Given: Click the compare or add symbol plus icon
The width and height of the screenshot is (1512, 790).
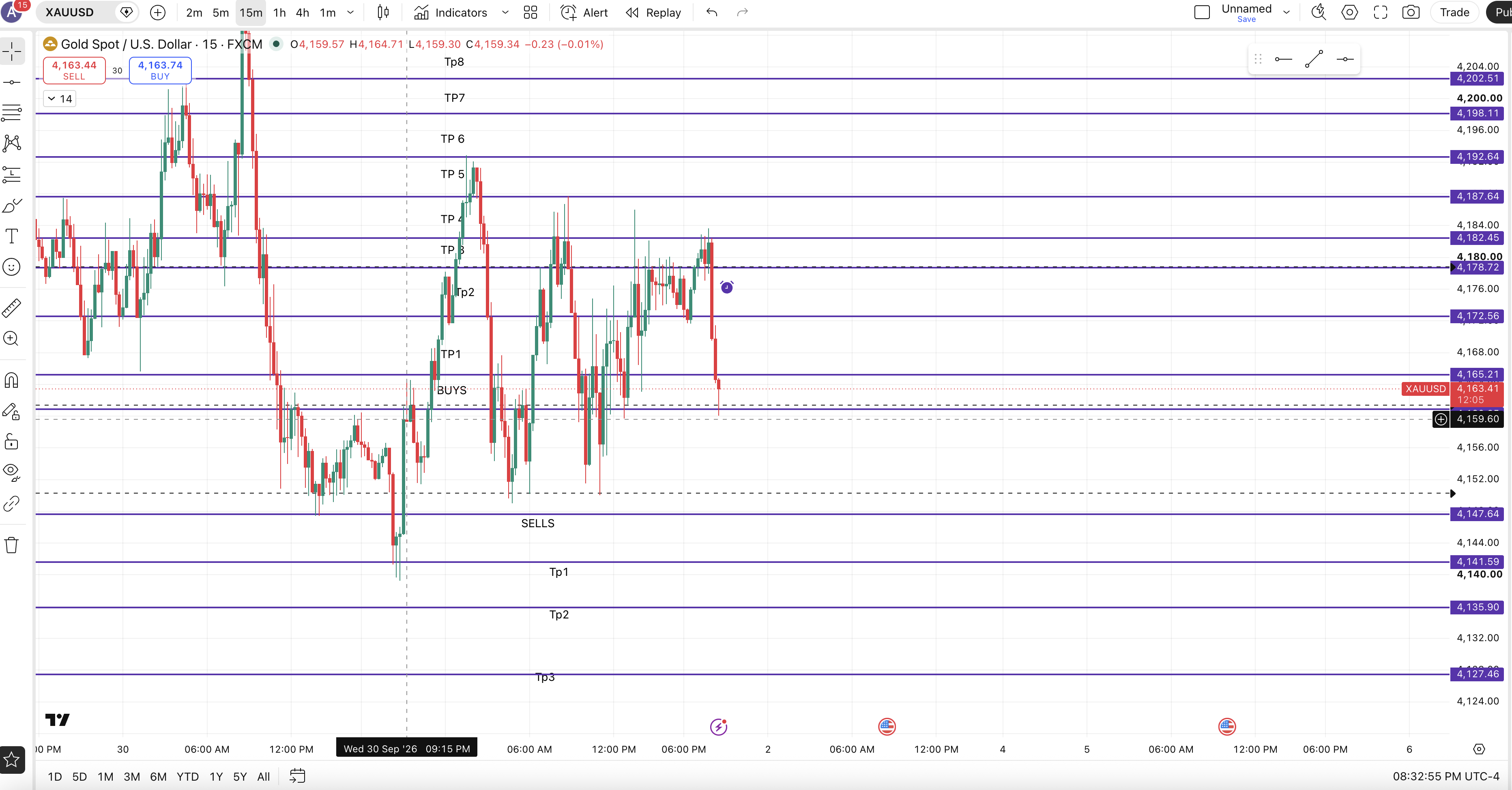Looking at the screenshot, I should click(158, 12).
